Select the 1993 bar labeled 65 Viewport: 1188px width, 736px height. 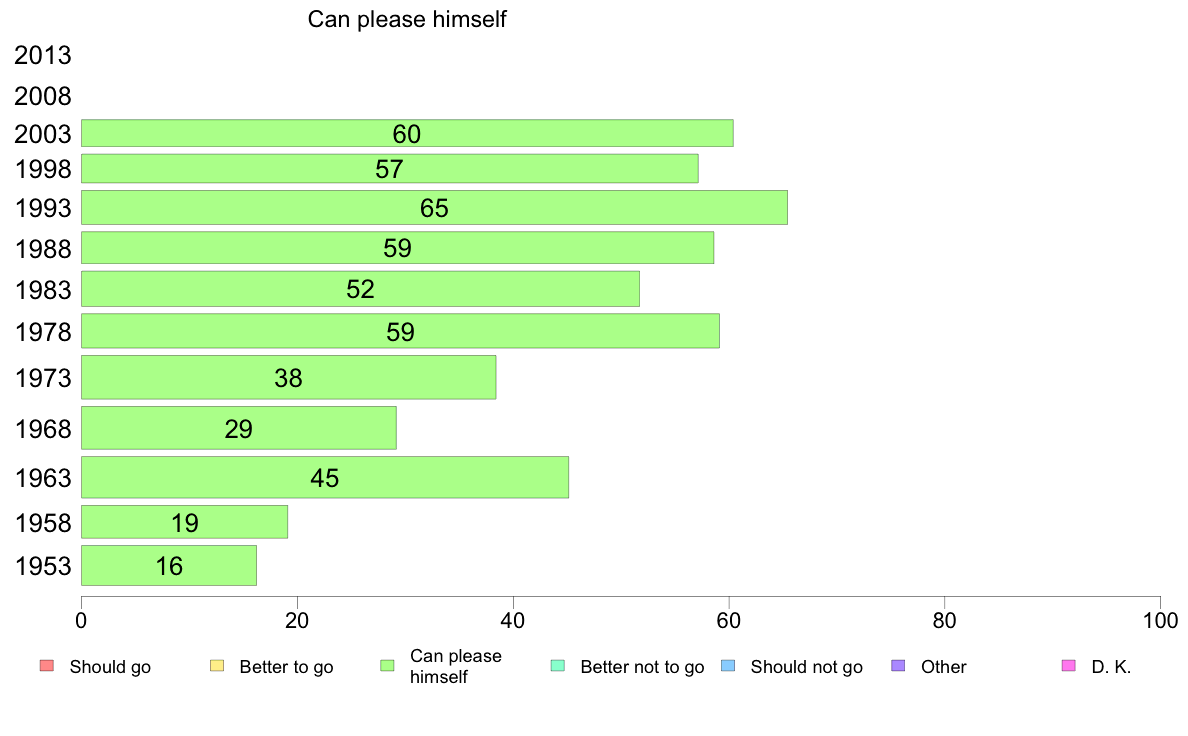pyautogui.click(x=434, y=208)
